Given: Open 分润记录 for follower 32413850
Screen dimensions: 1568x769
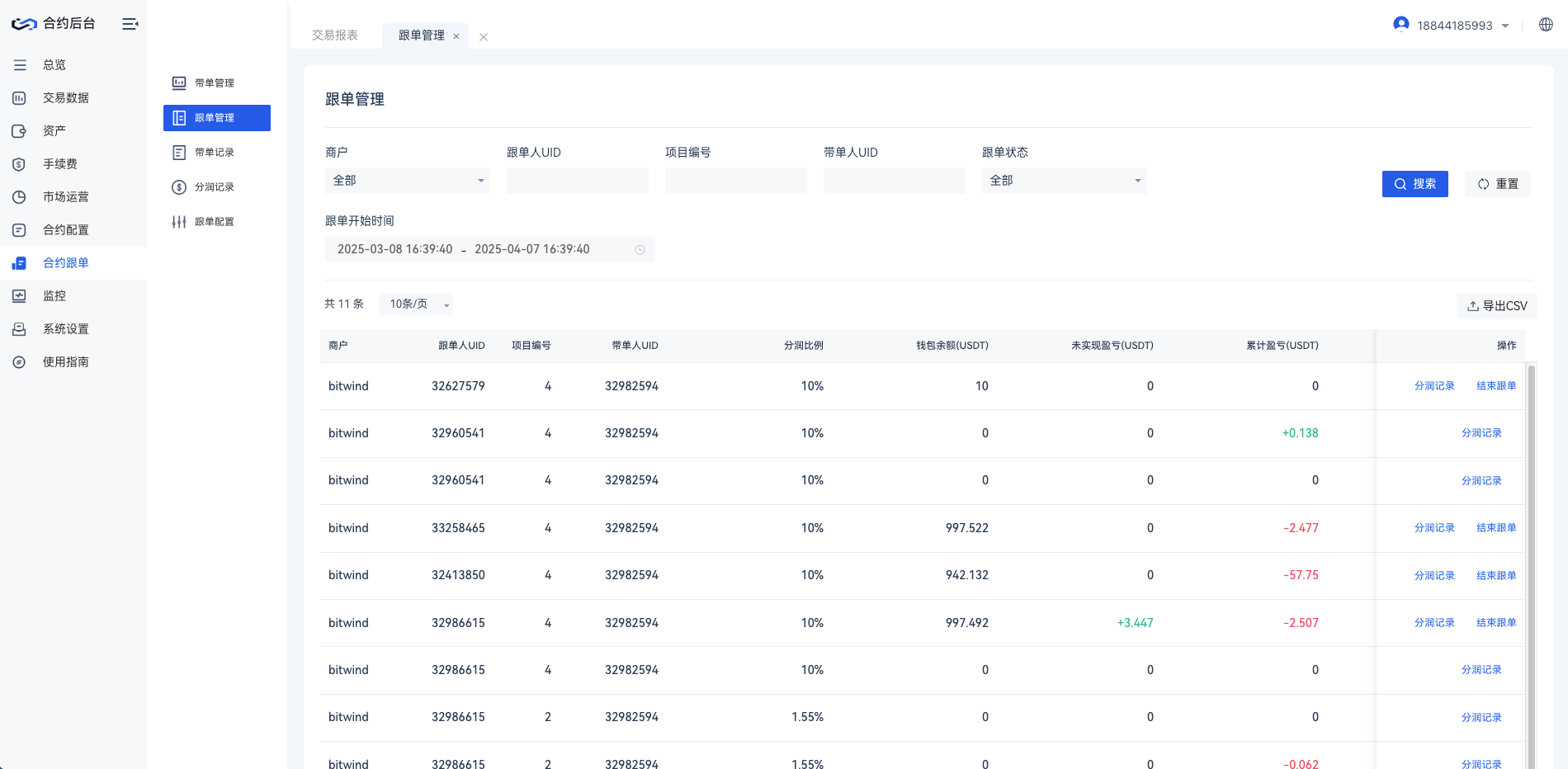Looking at the screenshot, I should coord(1434,576).
